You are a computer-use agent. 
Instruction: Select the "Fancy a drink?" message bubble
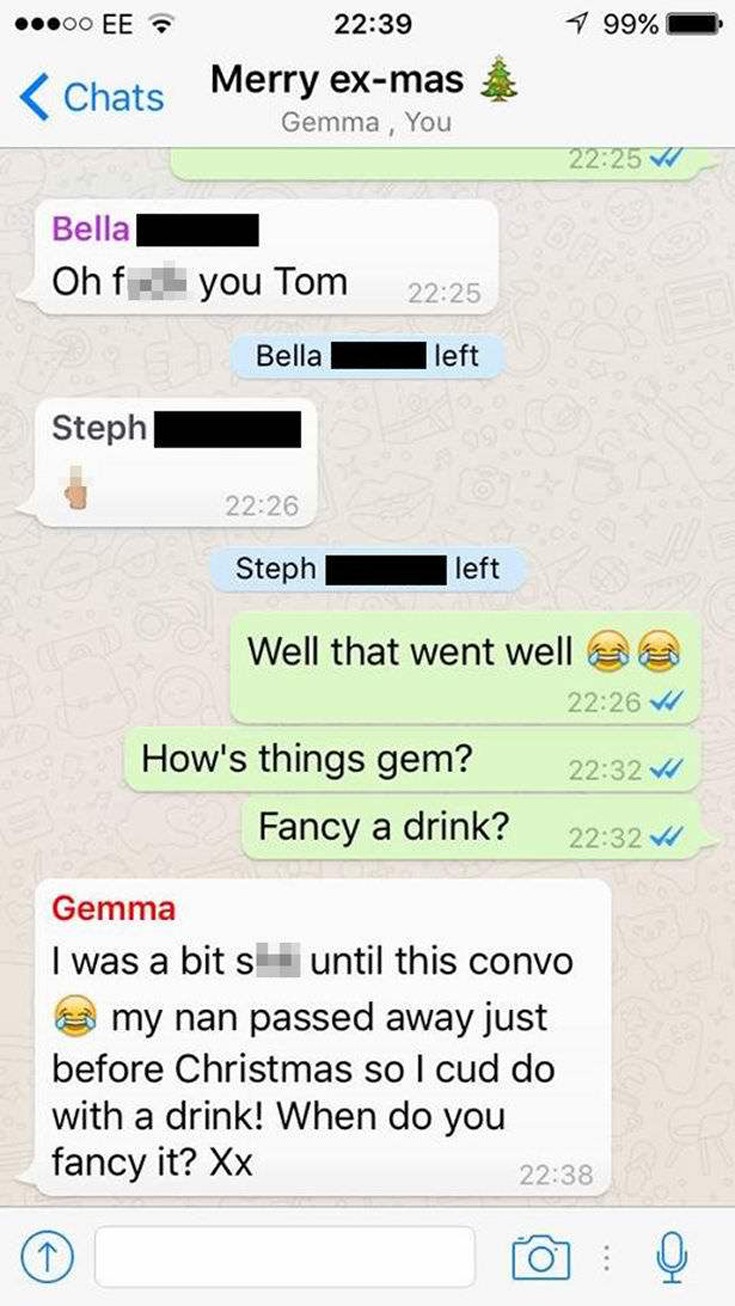[471, 829]
